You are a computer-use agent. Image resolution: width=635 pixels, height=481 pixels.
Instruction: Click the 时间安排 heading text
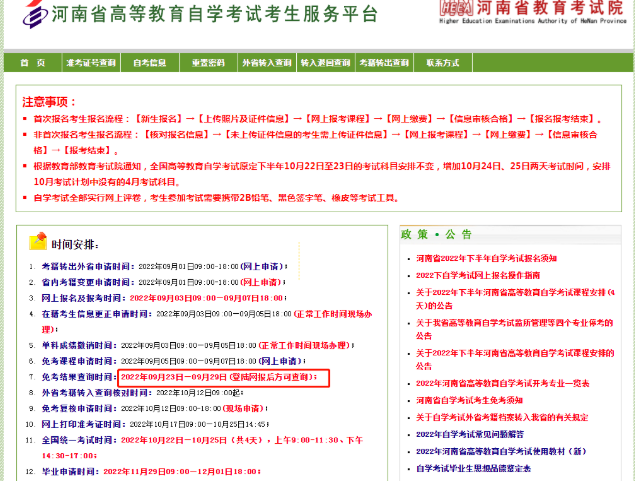[75, 245]
